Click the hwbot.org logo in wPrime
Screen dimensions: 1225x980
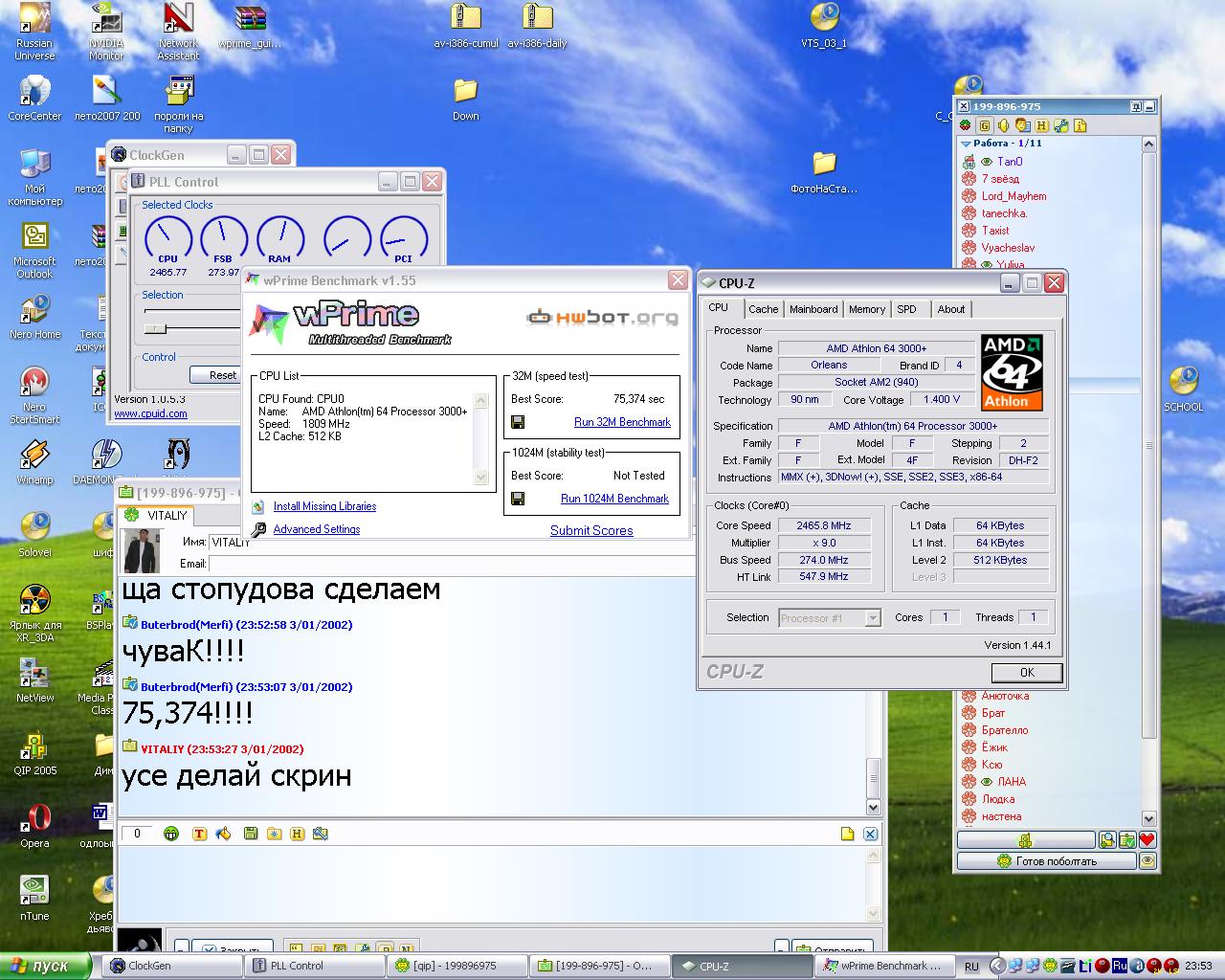tap(603, 319)
